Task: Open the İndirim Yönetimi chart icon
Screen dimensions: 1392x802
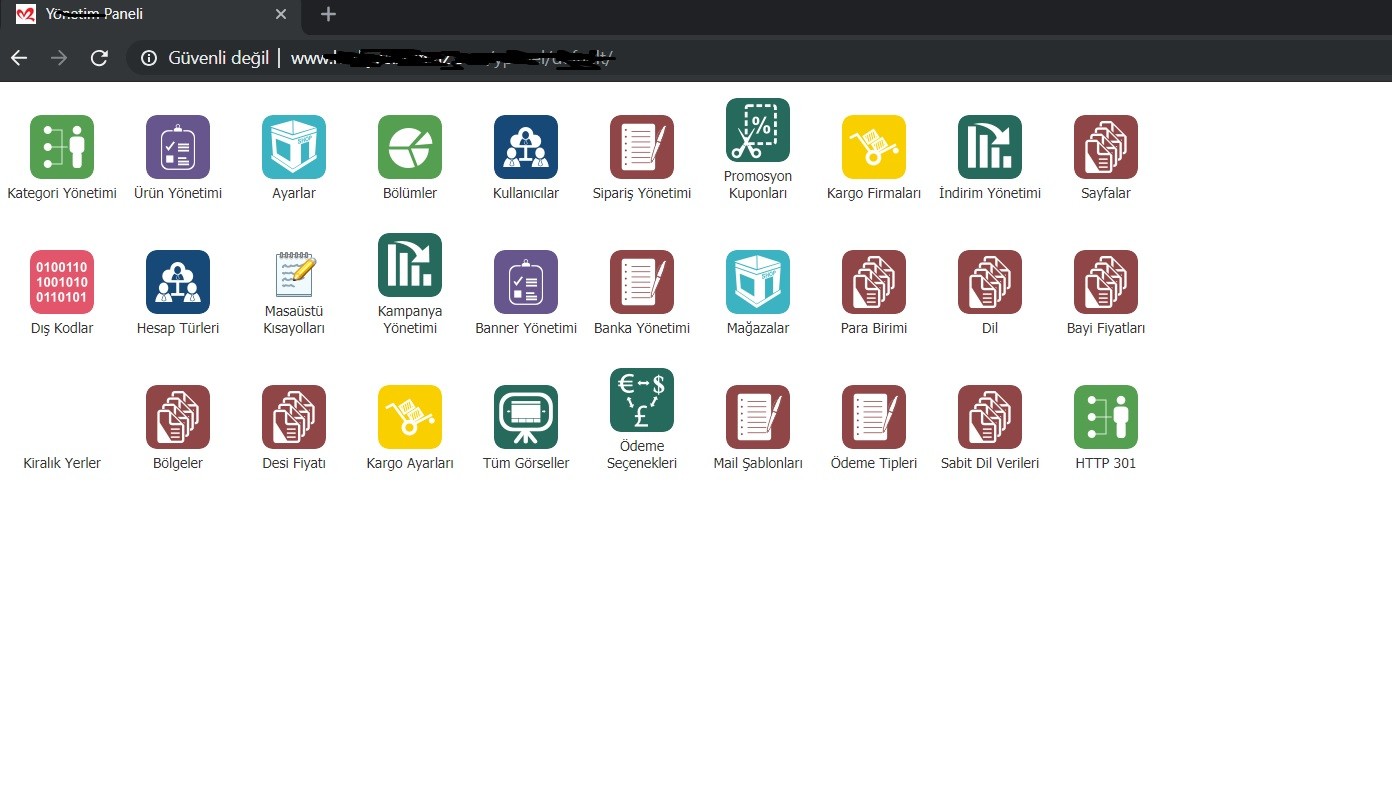Action: pyautogui.click(x=990, y=147)
